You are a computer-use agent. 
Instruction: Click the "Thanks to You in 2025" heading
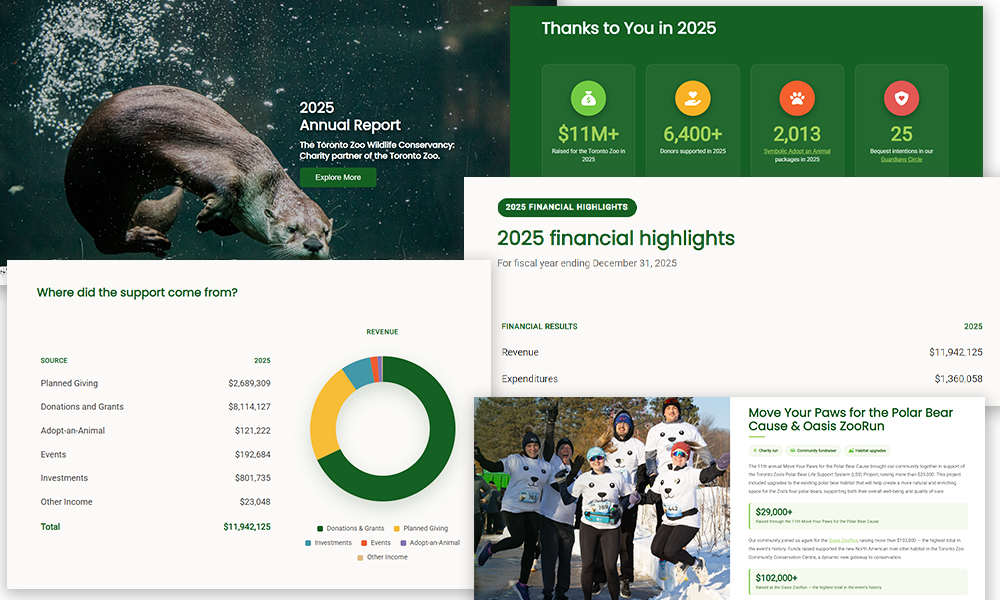pos(629,28)
